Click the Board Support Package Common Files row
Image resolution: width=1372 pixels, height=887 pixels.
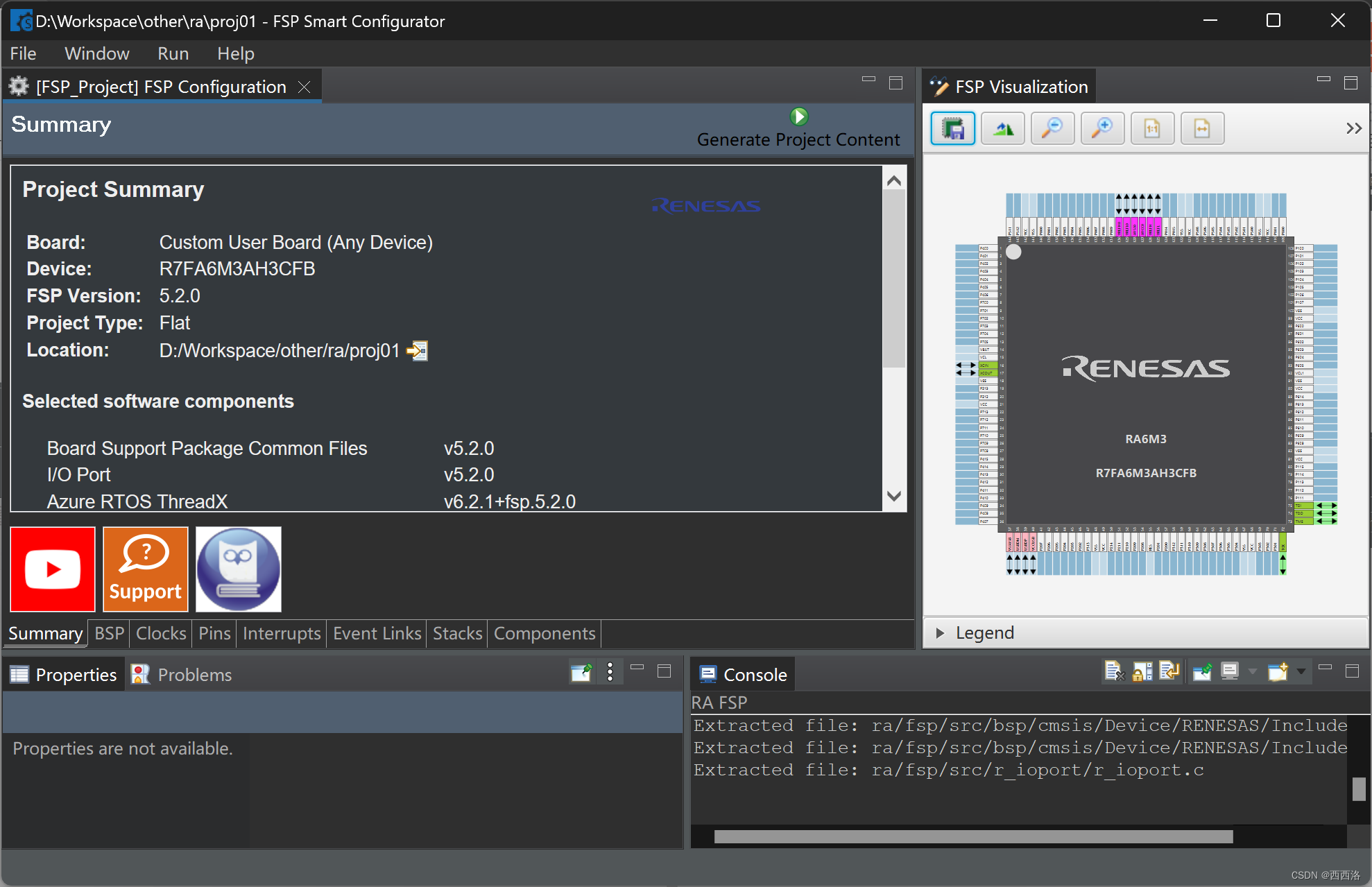pos(271,449)
